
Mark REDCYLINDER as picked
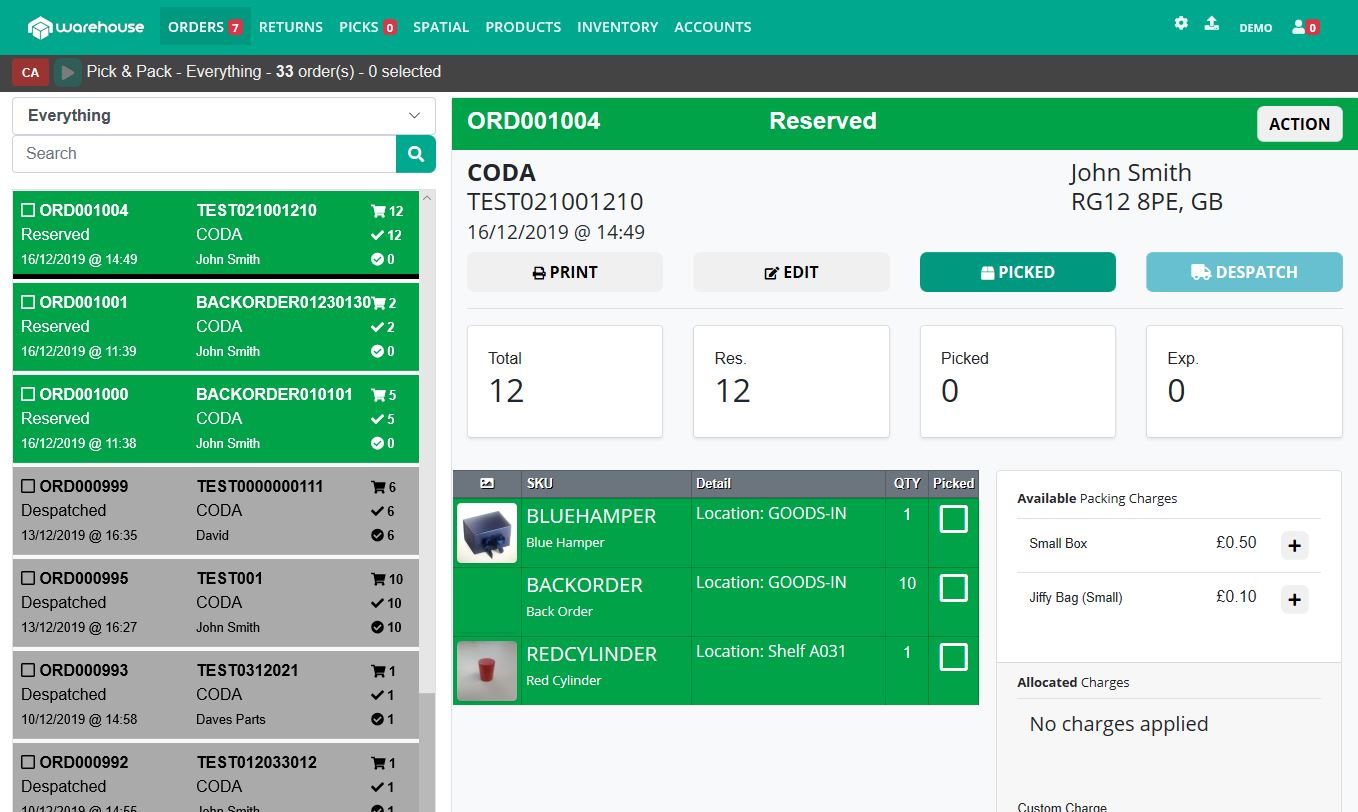click(x=953, y=657)
